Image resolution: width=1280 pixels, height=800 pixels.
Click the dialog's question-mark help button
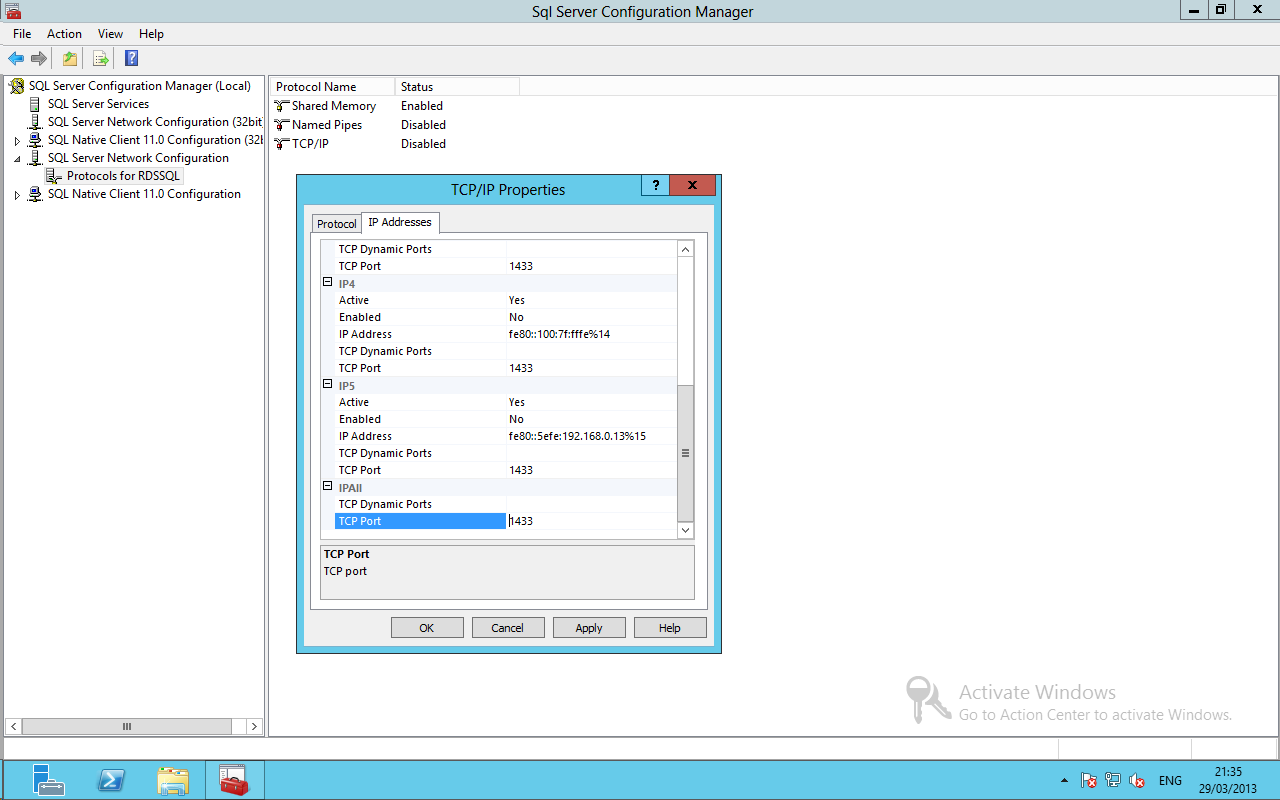coord(655,185)
